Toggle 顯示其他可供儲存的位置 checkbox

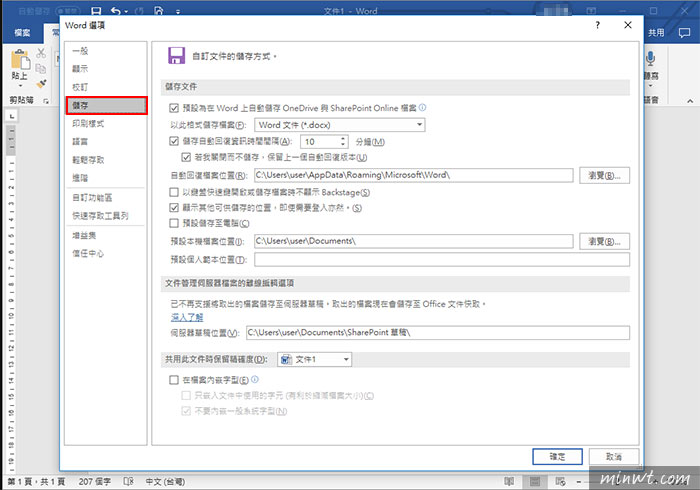(174, 208)
